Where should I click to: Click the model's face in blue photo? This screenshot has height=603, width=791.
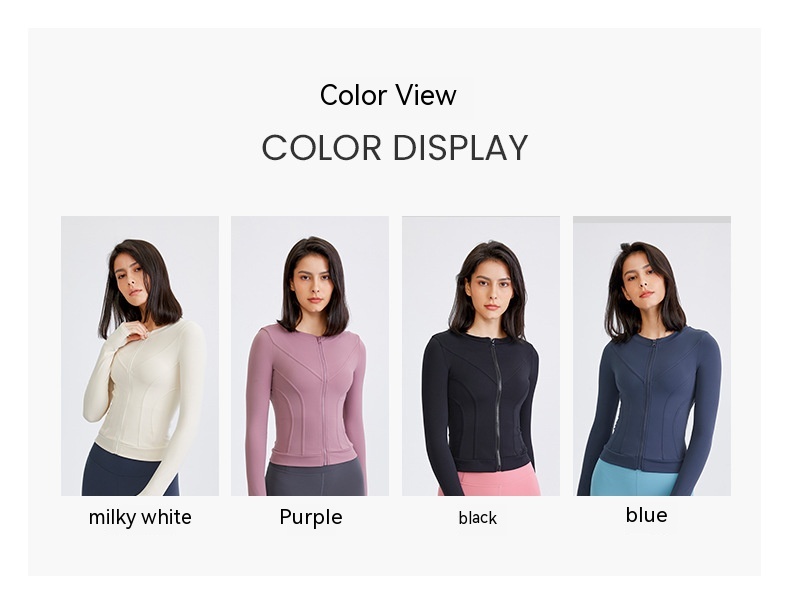[x=645, y=282]
